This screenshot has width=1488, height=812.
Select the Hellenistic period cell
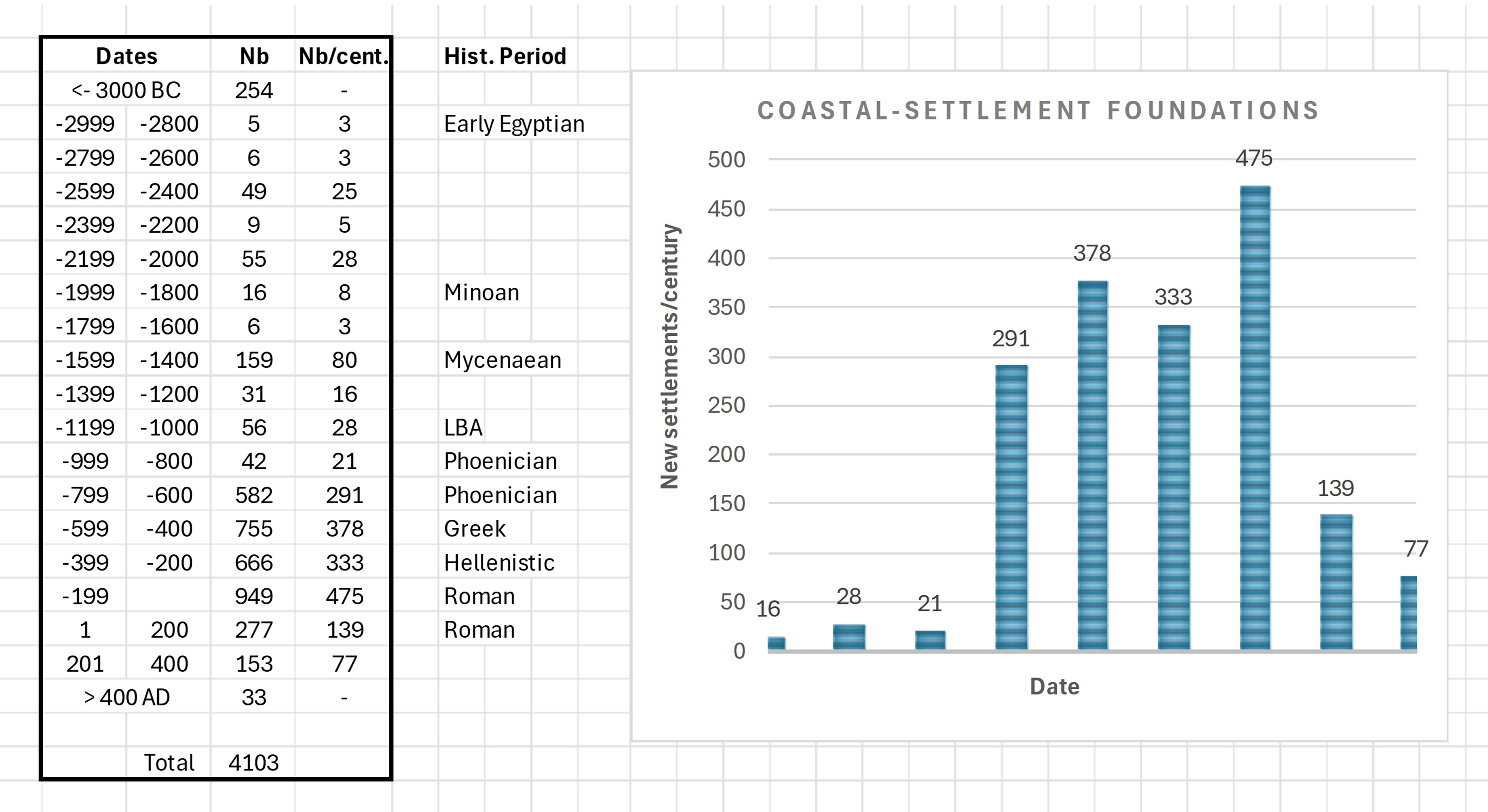499,562
